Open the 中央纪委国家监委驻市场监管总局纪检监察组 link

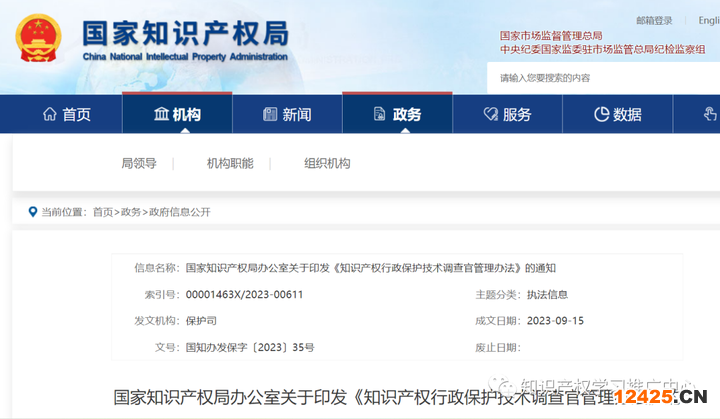point(602,48)
